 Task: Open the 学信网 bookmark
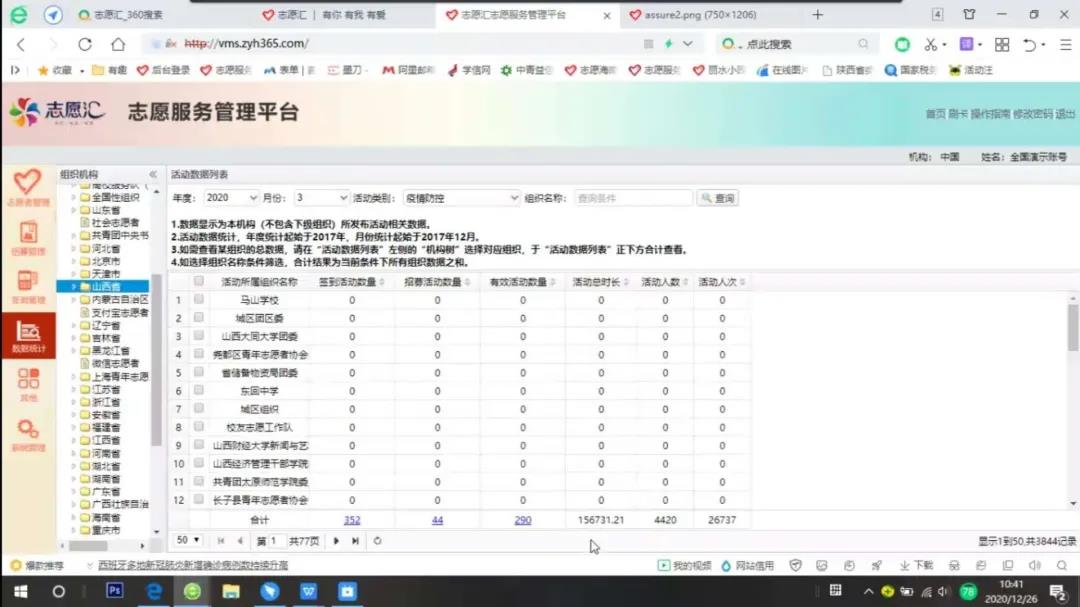468,70
